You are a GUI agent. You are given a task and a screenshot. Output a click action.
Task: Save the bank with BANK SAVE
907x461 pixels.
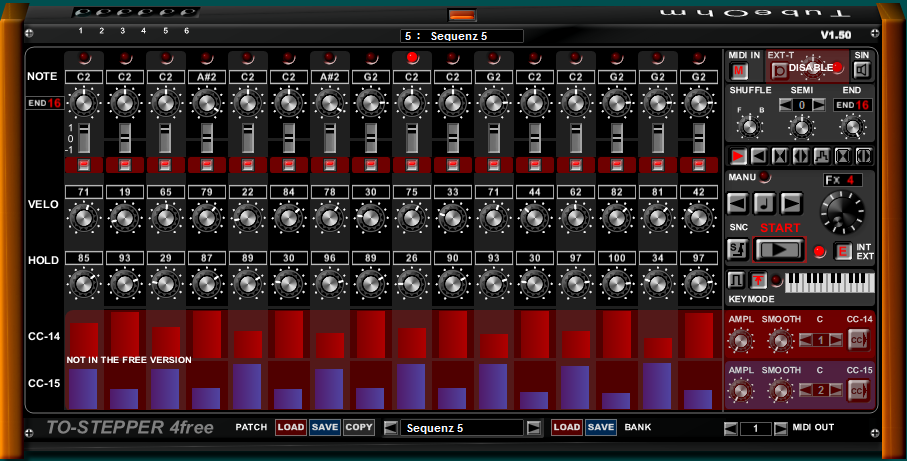tap(600, 427)
